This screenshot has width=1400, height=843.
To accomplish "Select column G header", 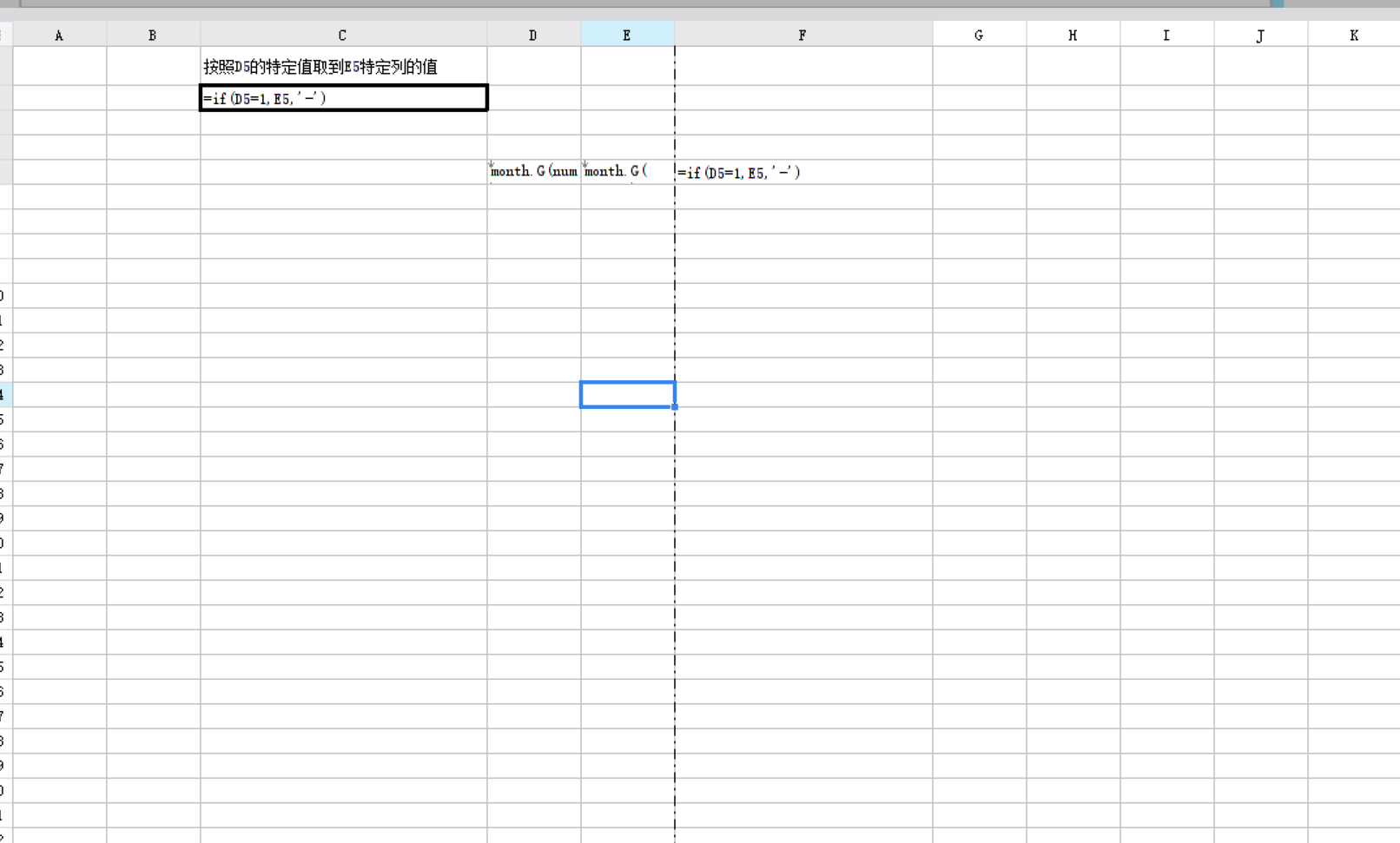I will pos(980,35).
